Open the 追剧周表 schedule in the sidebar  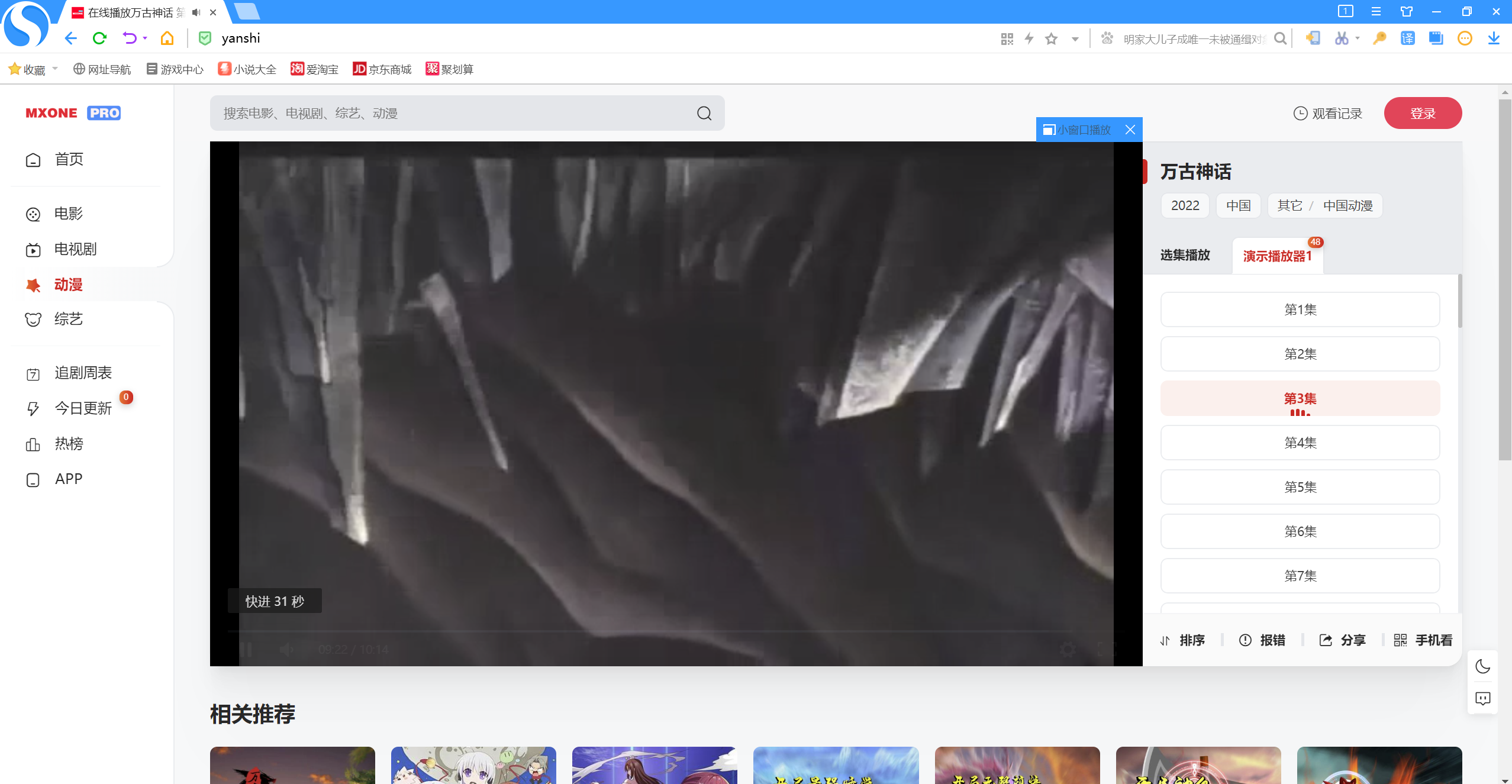pos(83,373)
